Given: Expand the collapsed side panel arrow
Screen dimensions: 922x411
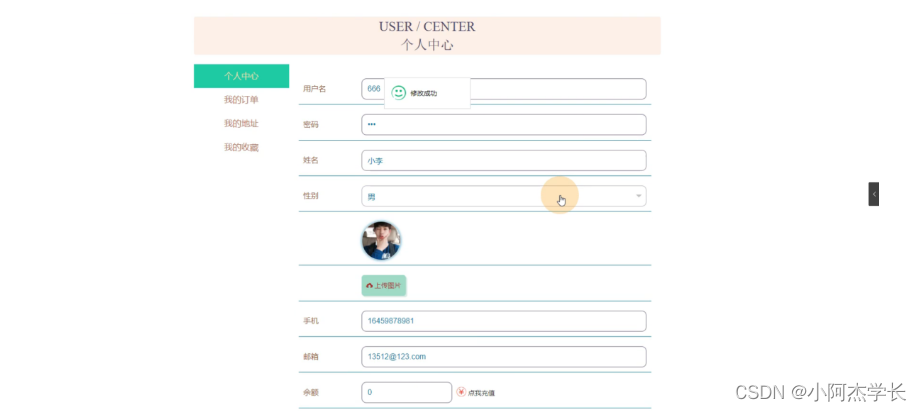Looking at the screenshot, I should (x=873, y=194).
